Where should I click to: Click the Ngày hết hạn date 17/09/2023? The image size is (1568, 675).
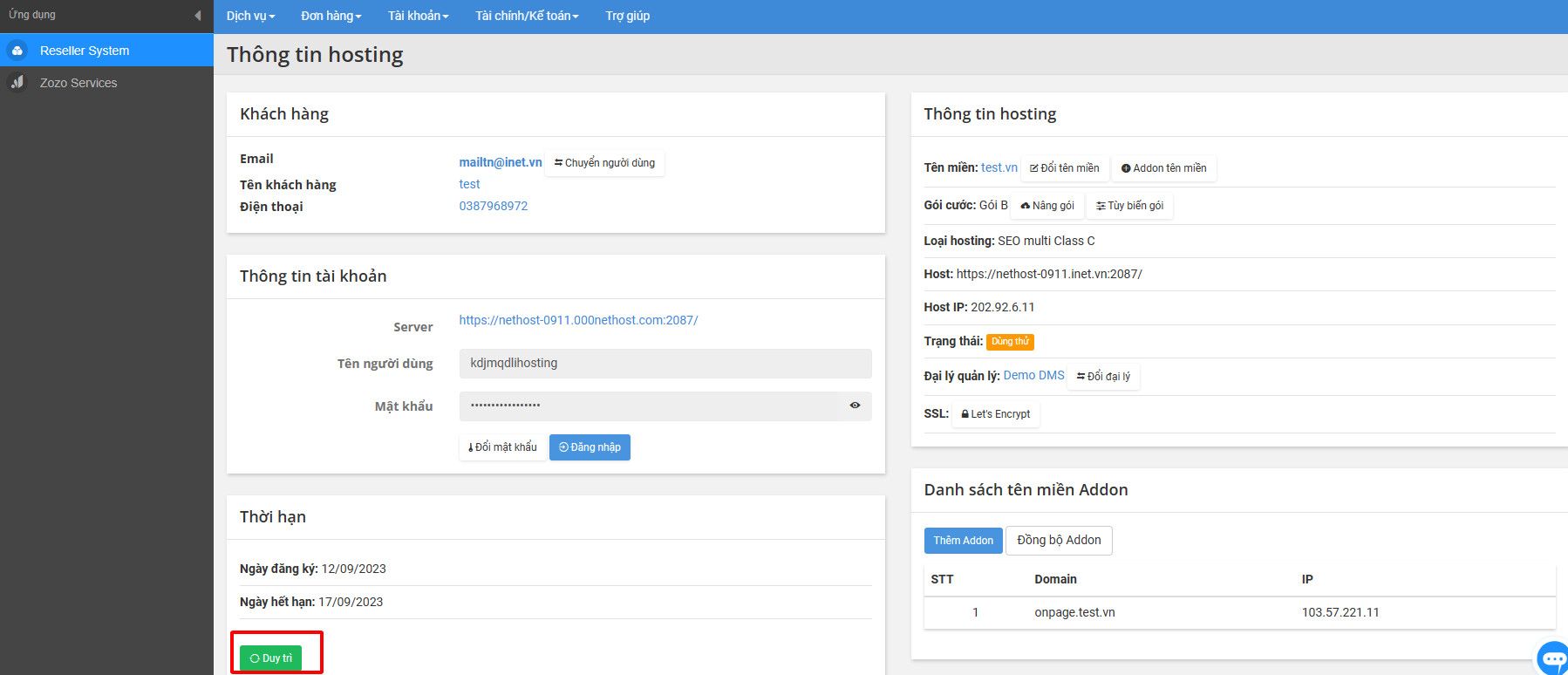(x=351, y=602)
